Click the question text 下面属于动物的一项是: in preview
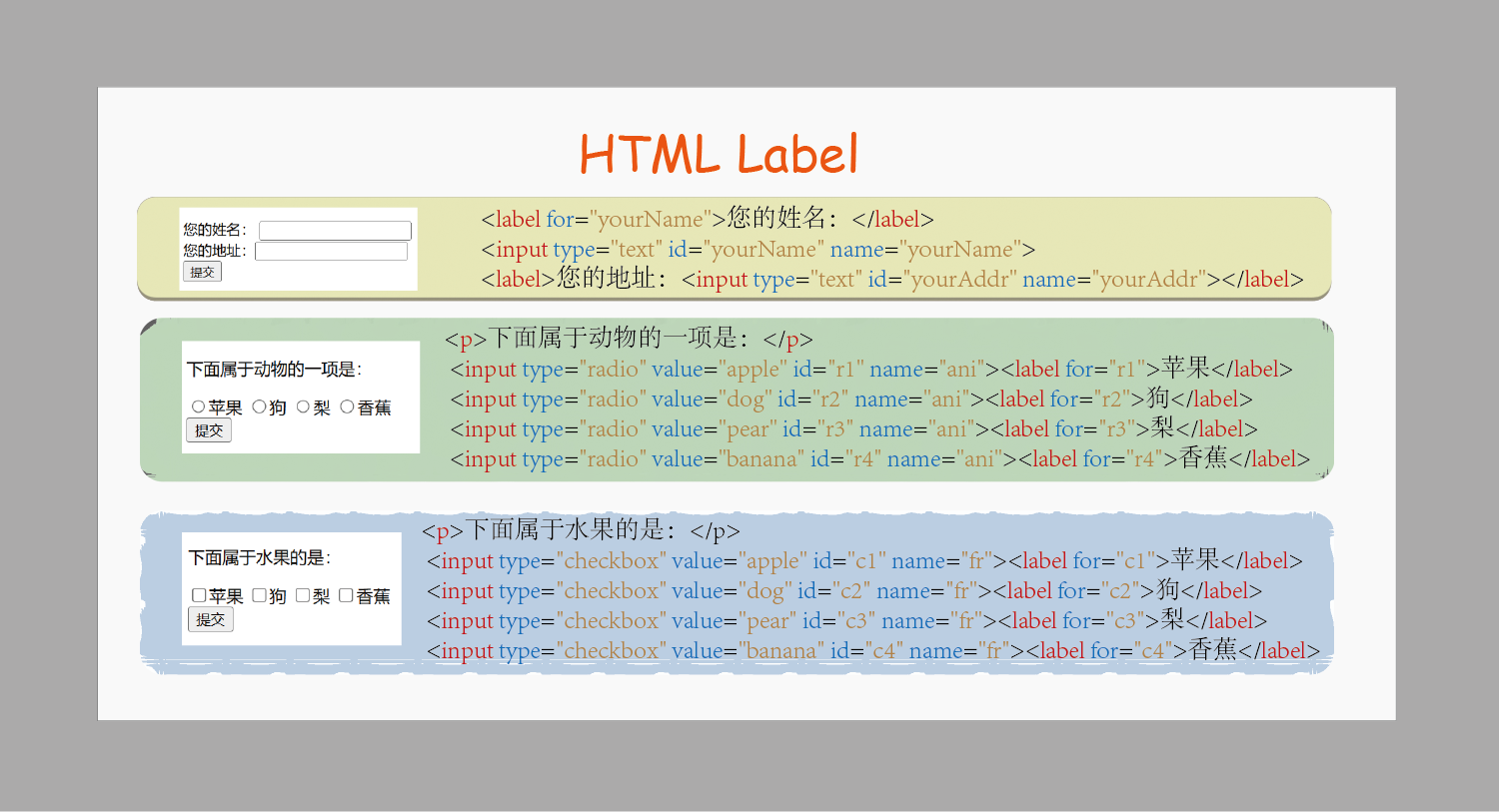 tap(275, 370)
